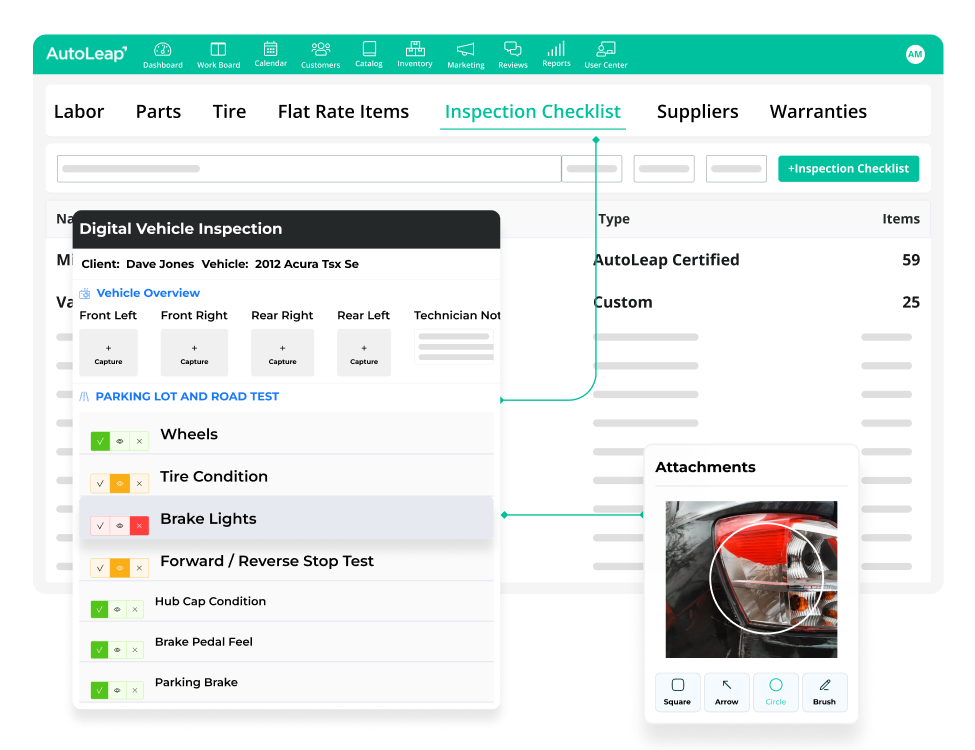
Task: Select the Square annotation tool
Action: pyautogui.click(x=677, y=692)
